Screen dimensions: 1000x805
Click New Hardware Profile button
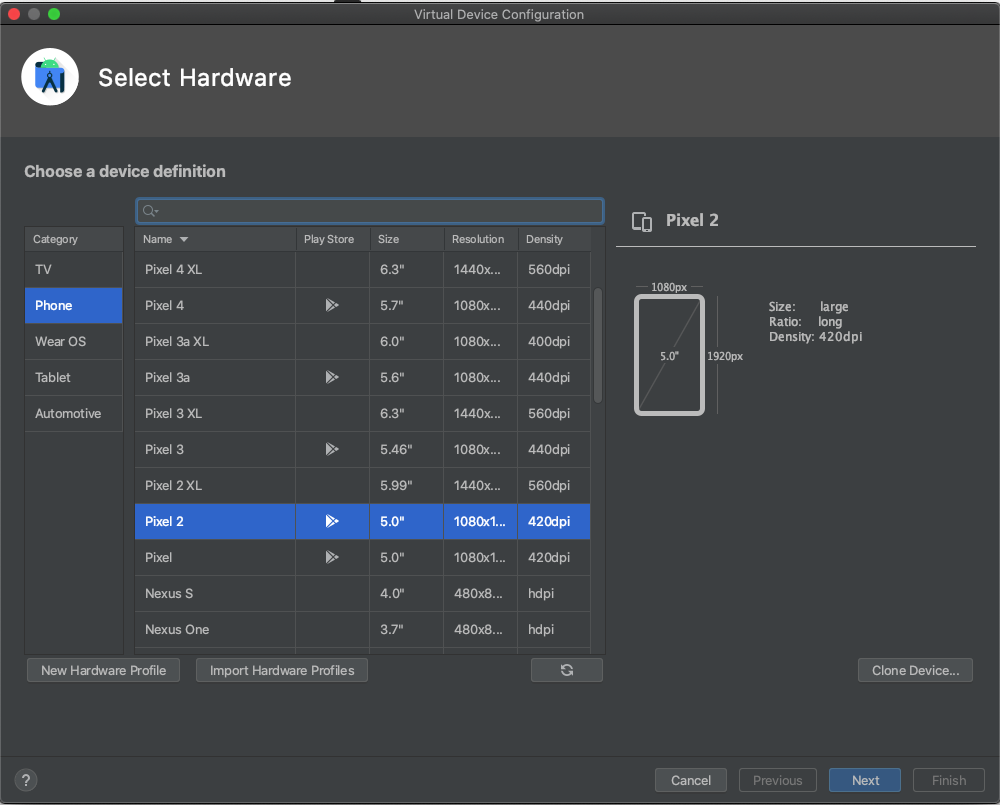[103, 670]
